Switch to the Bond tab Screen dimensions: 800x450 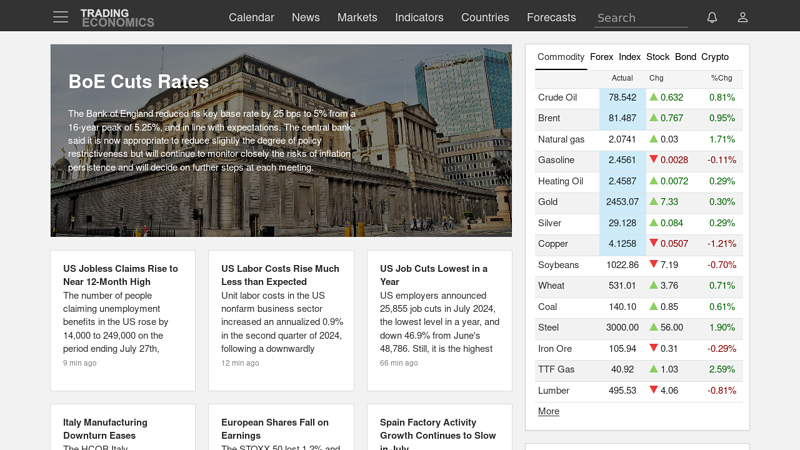pos(685,57)
